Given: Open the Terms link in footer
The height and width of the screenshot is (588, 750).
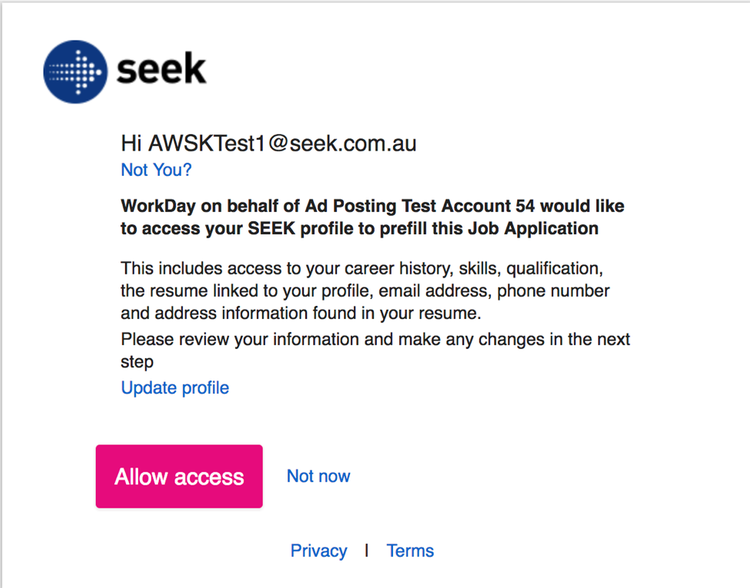Looking at the screenshot, I should (x=410, y=550).
